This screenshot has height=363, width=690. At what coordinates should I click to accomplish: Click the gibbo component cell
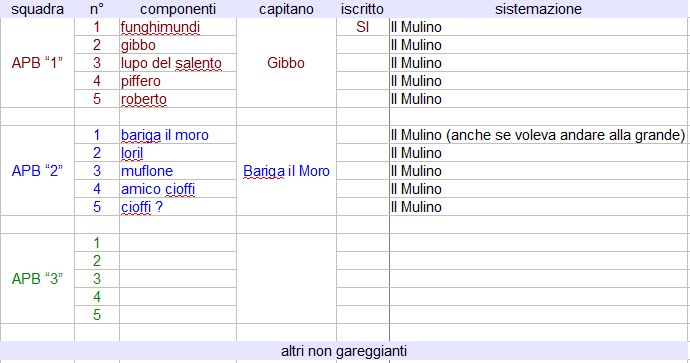178,45
